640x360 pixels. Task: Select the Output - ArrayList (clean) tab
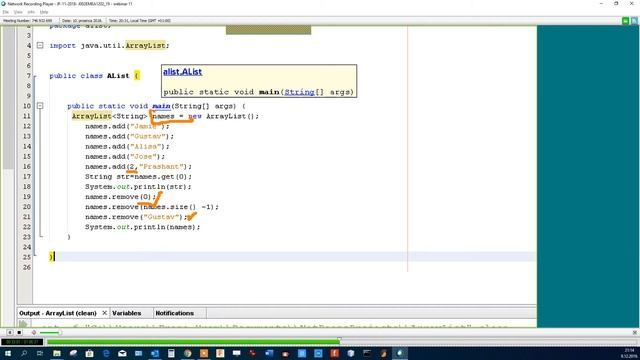coord(58,313)
